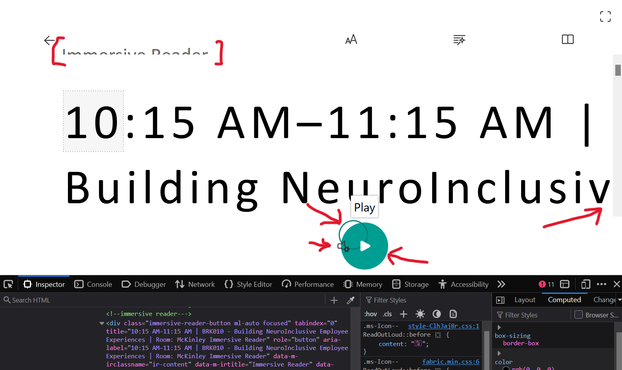This screenshot has height=370, width=622.
Task: Toggle selector highlighter for ReadOutLoud::before rule
Action: [438, 335]
